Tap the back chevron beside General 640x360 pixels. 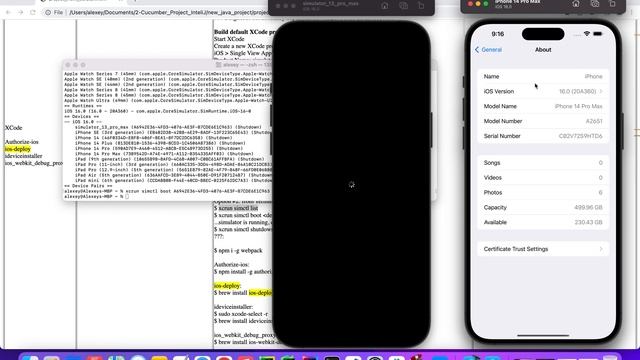[x=477, y=50]
